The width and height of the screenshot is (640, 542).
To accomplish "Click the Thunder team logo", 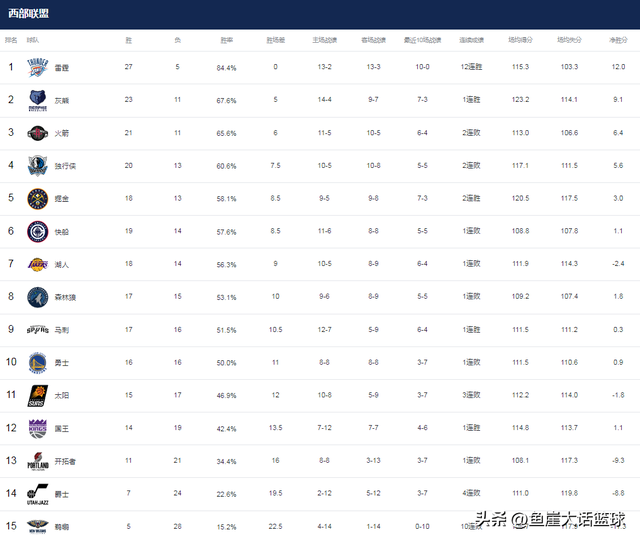I will (x=38, y=67).
